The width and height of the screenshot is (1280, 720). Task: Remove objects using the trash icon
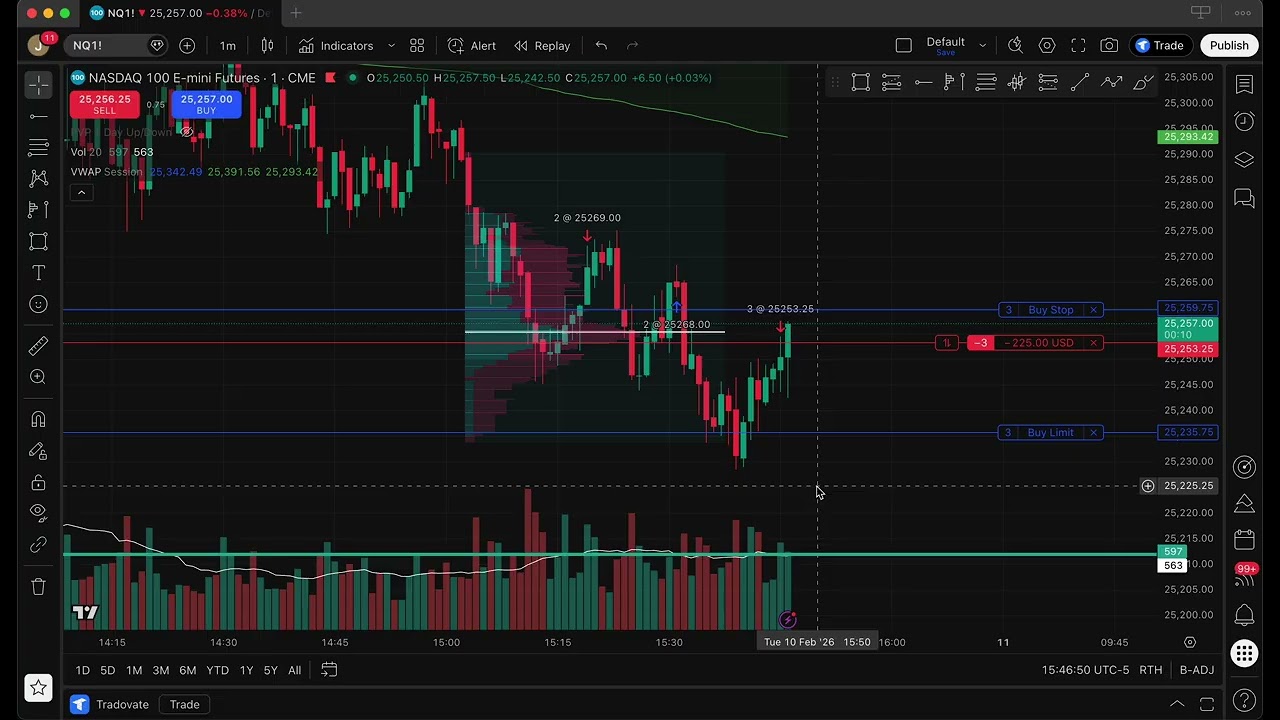click(38, 587)
